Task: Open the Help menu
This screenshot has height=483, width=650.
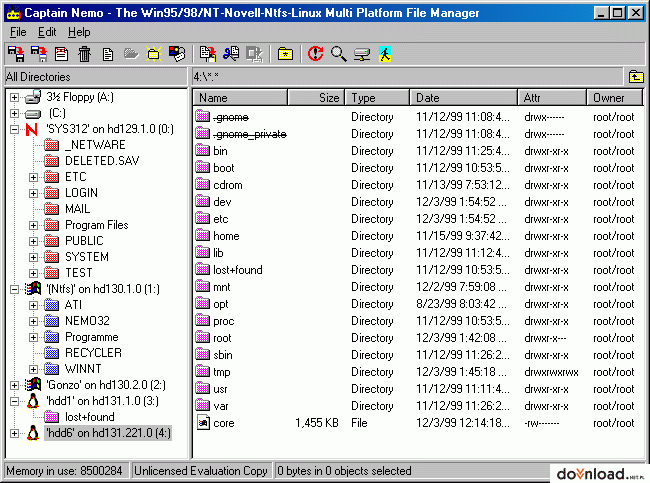Action: pyautogui.click(x=79, y=32)
